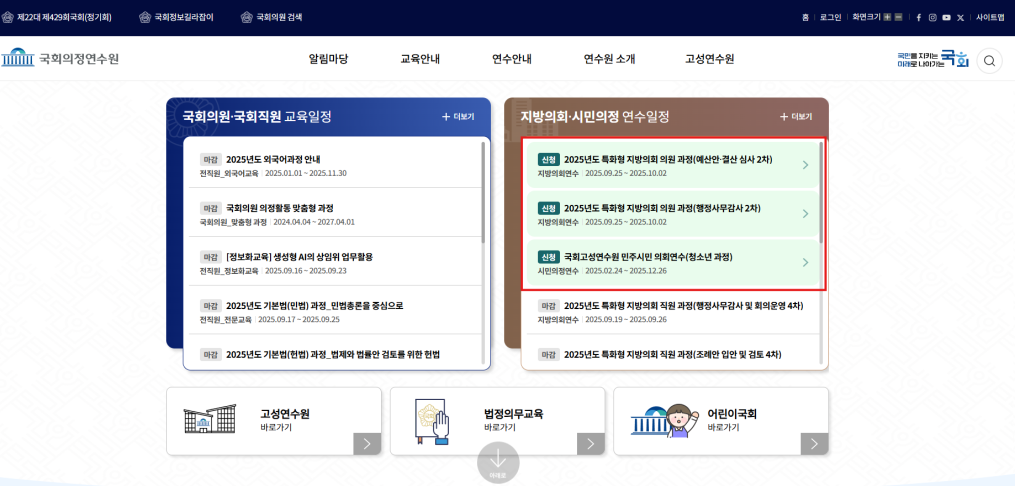Click the 국회의정연수원 logo
Image resolution: width=1015 pixels, height=486 pixels.
pos(61,59)
